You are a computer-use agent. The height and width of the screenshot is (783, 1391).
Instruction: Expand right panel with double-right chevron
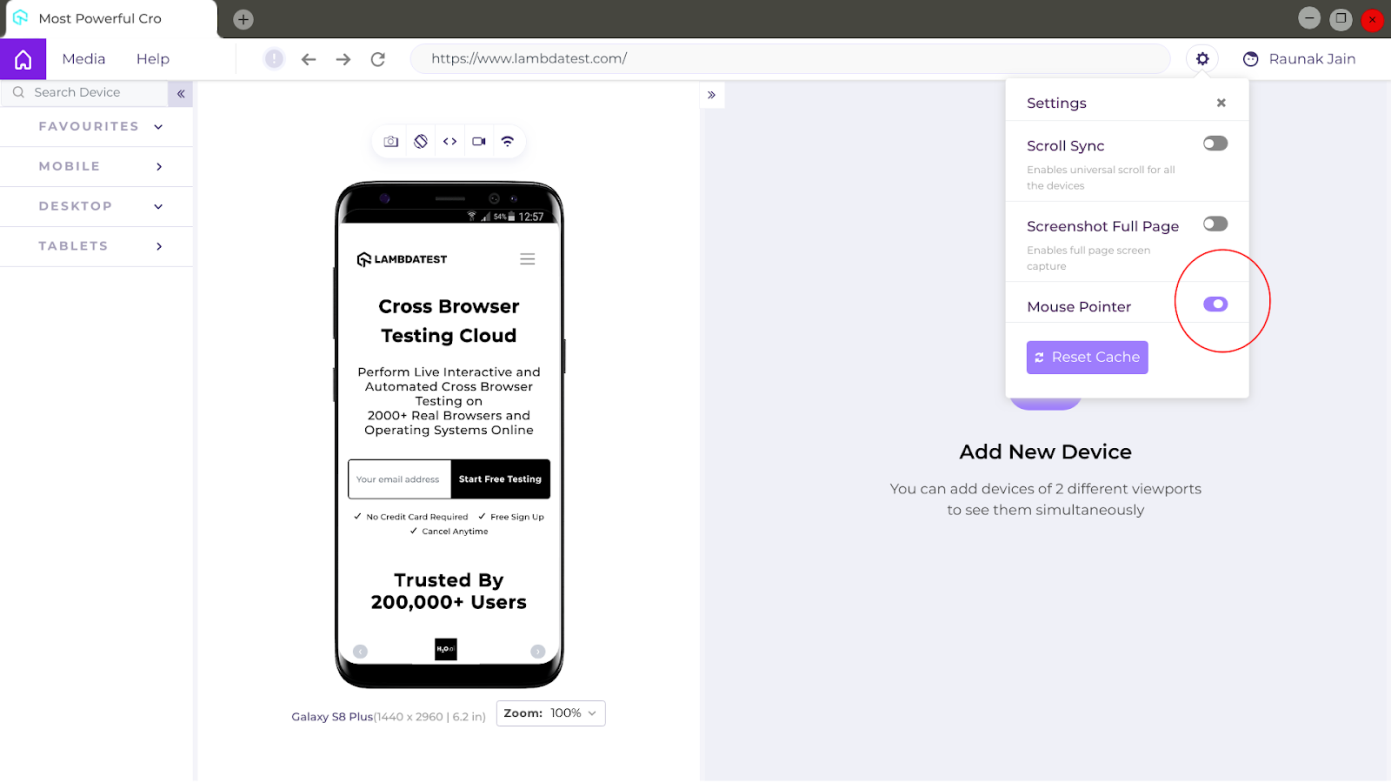pos(712,95)
